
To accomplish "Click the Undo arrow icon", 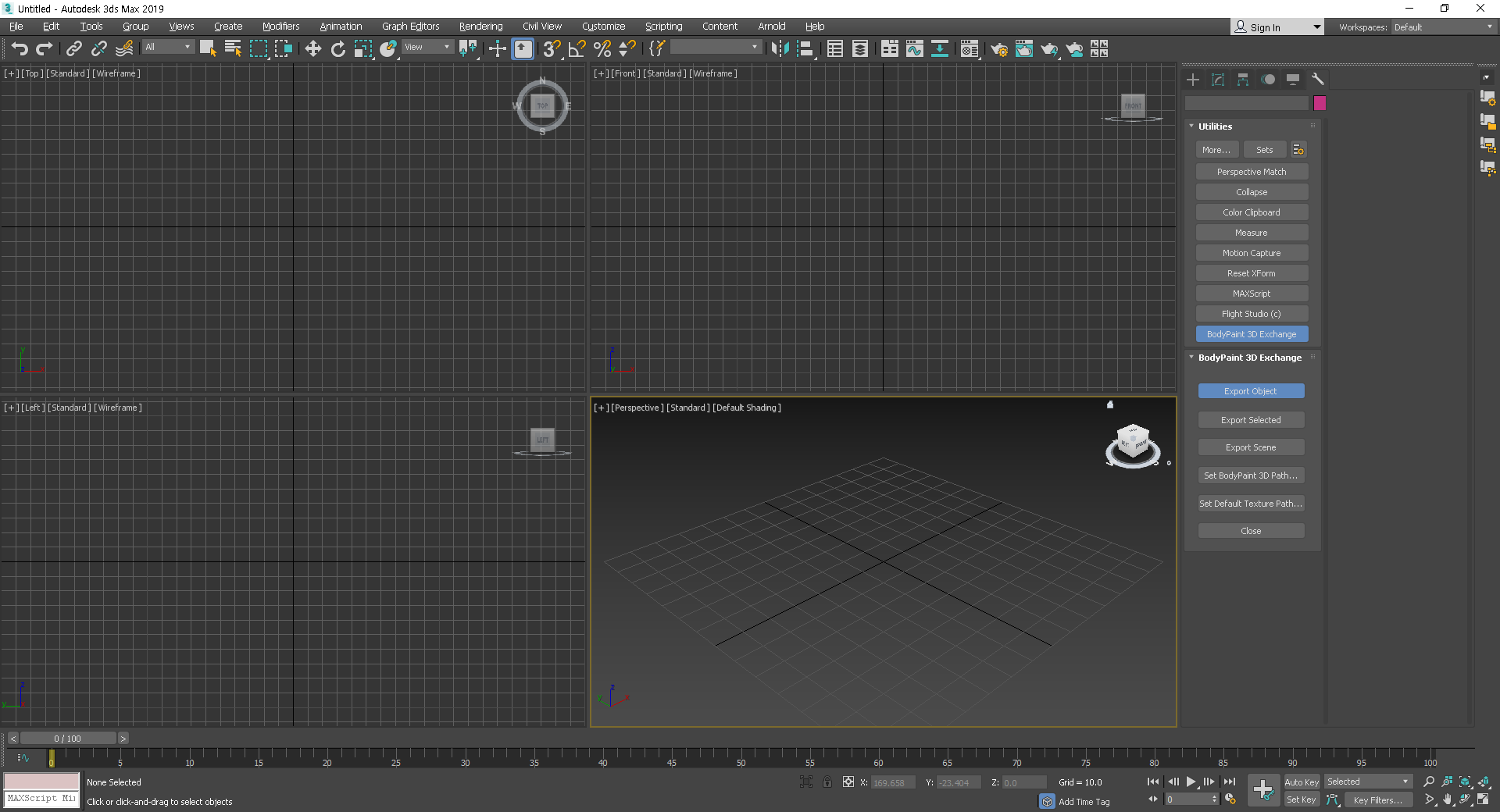I will click(x=20, y=48).
